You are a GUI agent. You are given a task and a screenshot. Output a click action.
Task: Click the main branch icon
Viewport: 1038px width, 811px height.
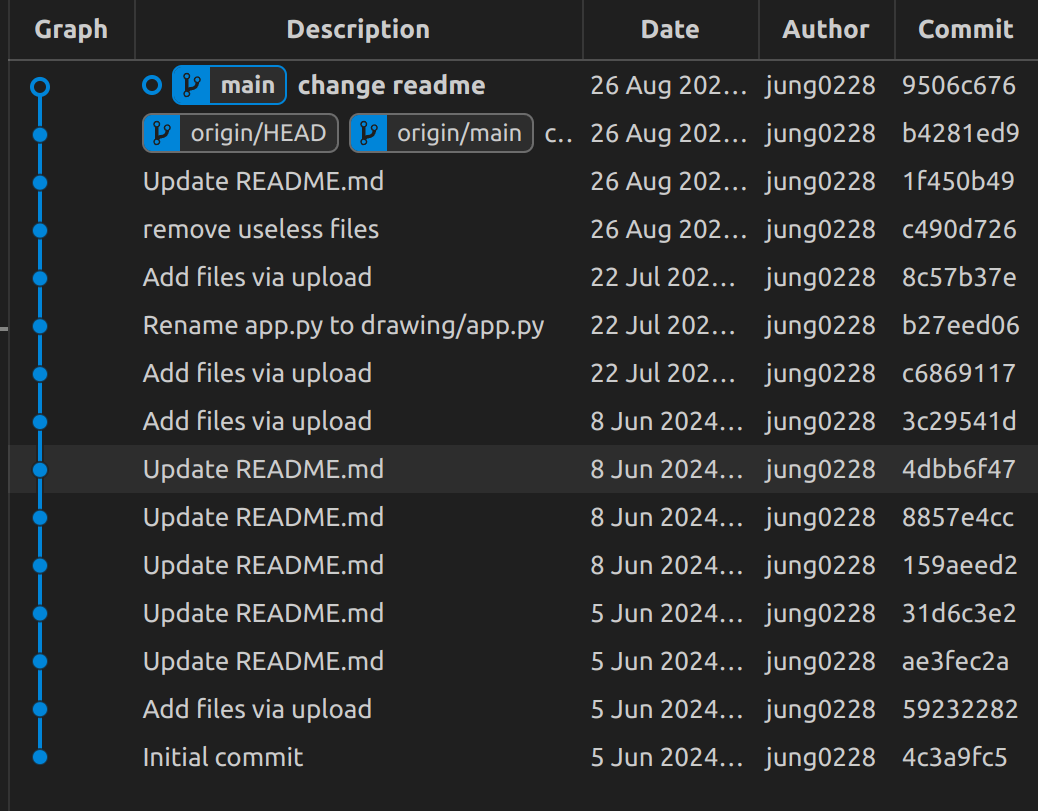[x=191, y=85]
